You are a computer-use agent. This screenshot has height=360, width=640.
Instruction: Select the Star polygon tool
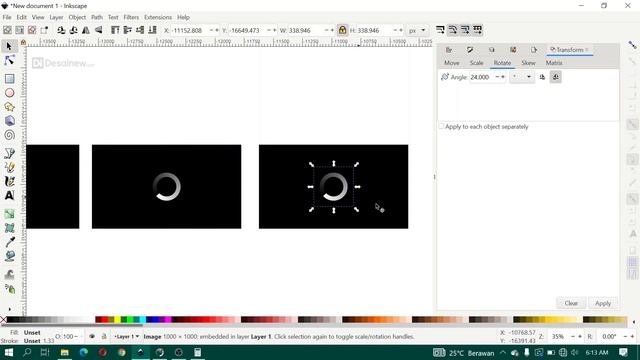click(9, 107)
